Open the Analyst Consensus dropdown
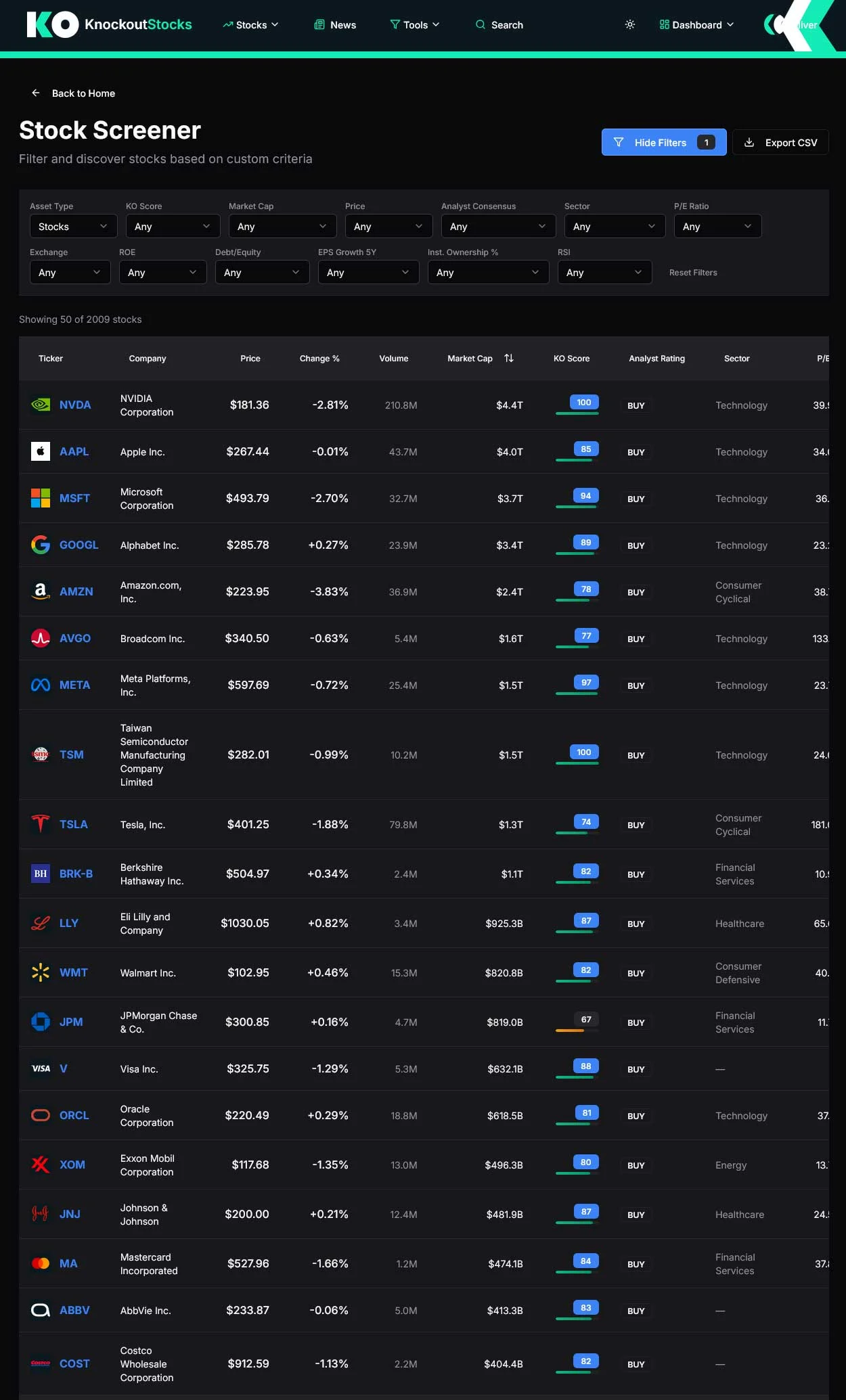The width and height of the screenshot is (846, 1400). coord(497,227)
